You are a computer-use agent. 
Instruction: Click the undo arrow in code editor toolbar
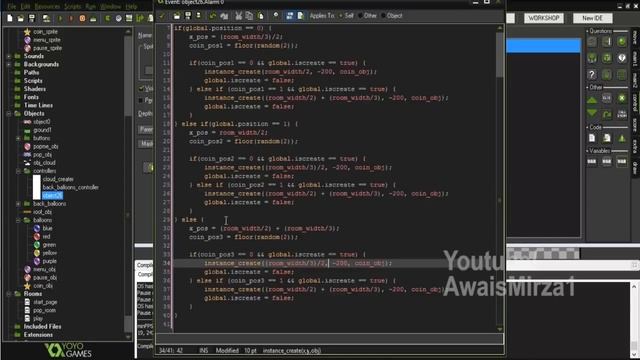click(x=213, y=16)
